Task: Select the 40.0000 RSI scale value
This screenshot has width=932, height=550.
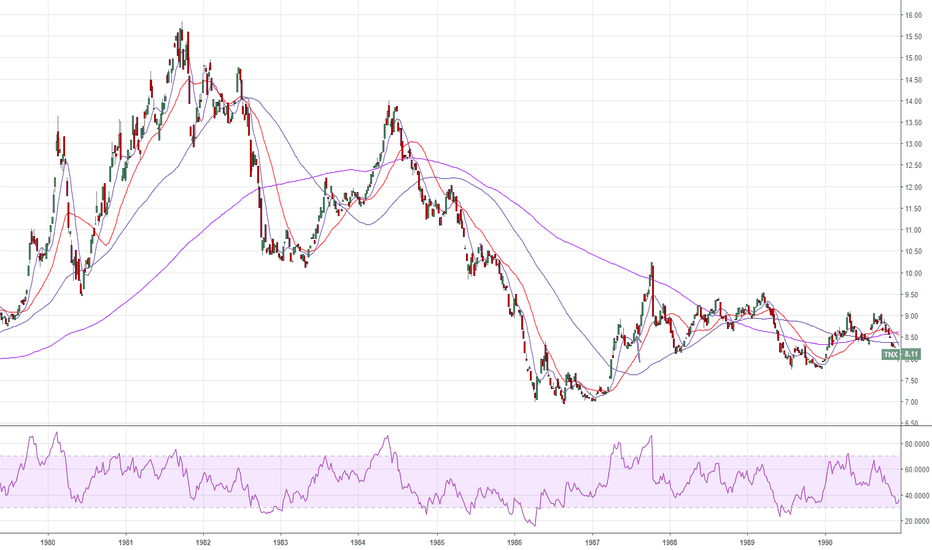Action: (917, 496)
